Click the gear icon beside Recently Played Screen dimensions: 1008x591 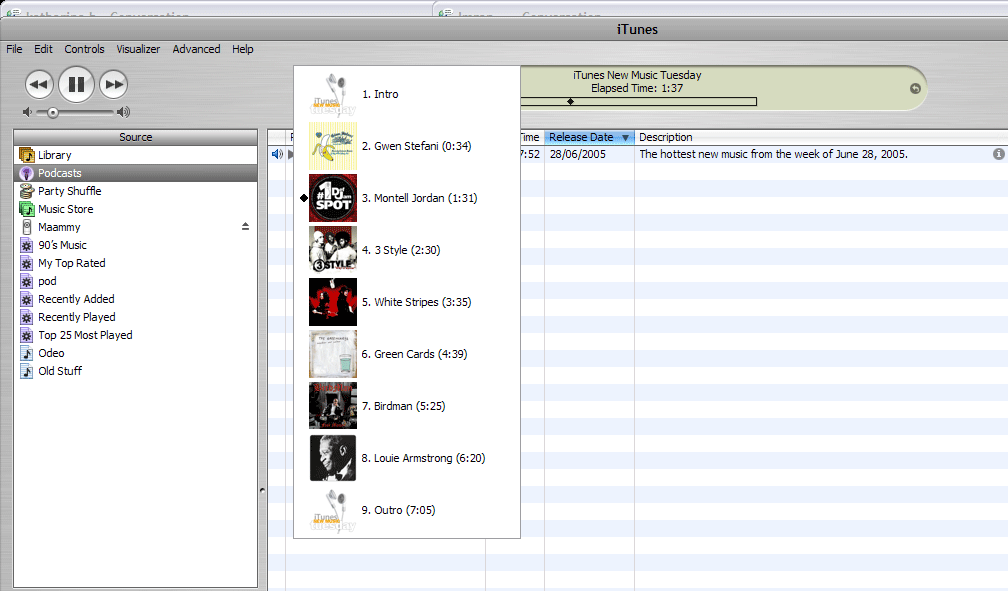click(26, 317)
